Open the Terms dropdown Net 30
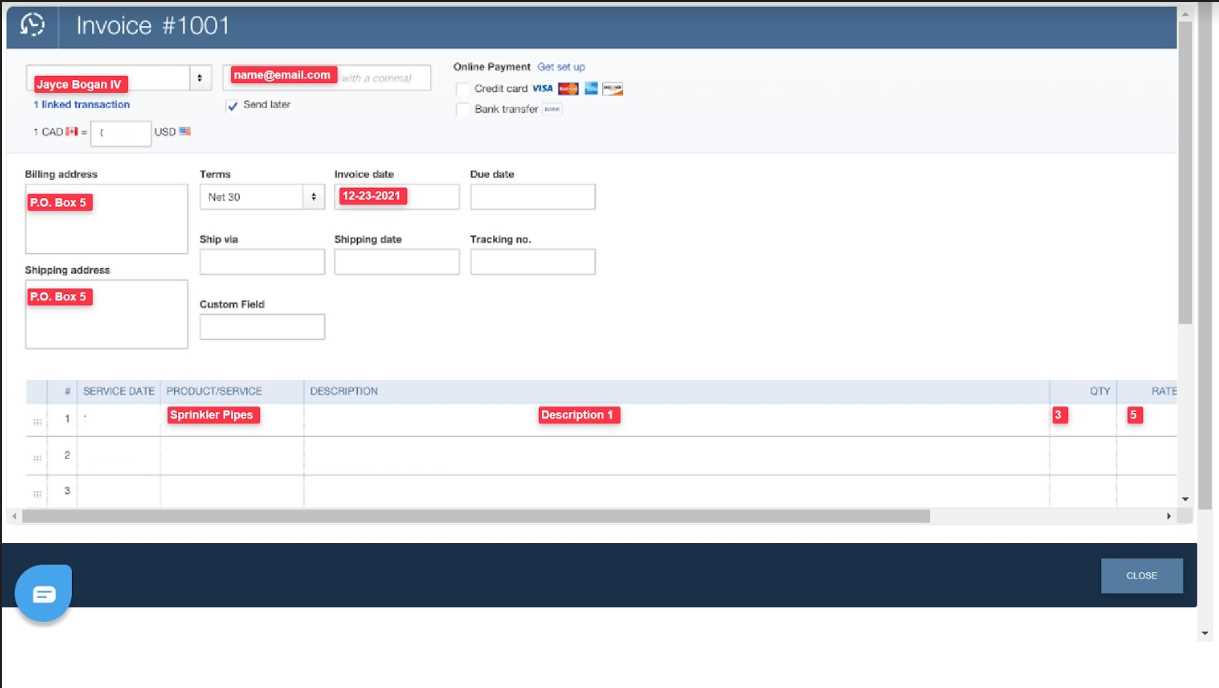The width and height of the screenshot is (1219, 688). point(262,197)
